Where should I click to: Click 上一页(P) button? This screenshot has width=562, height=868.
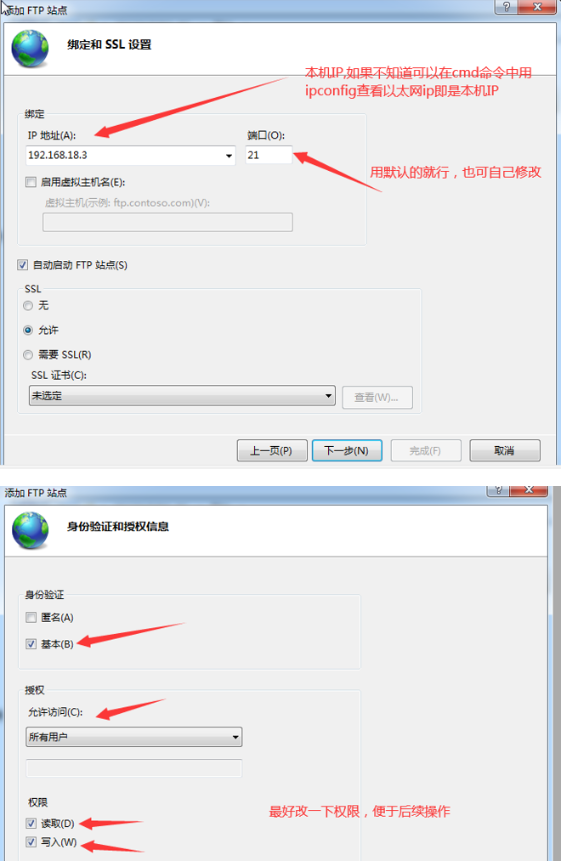[271, 451]
